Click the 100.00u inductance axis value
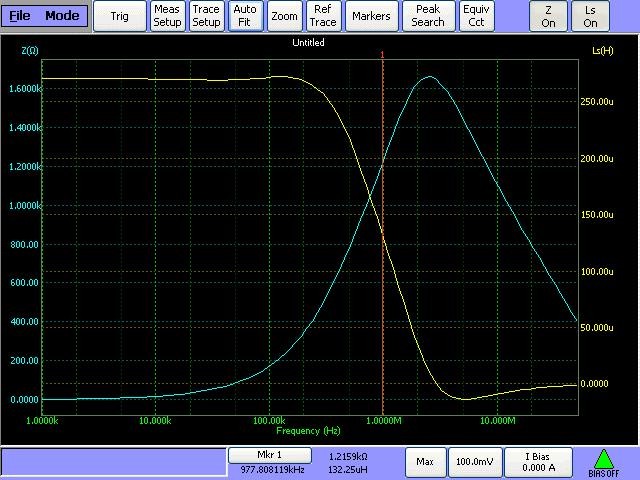 597,271
